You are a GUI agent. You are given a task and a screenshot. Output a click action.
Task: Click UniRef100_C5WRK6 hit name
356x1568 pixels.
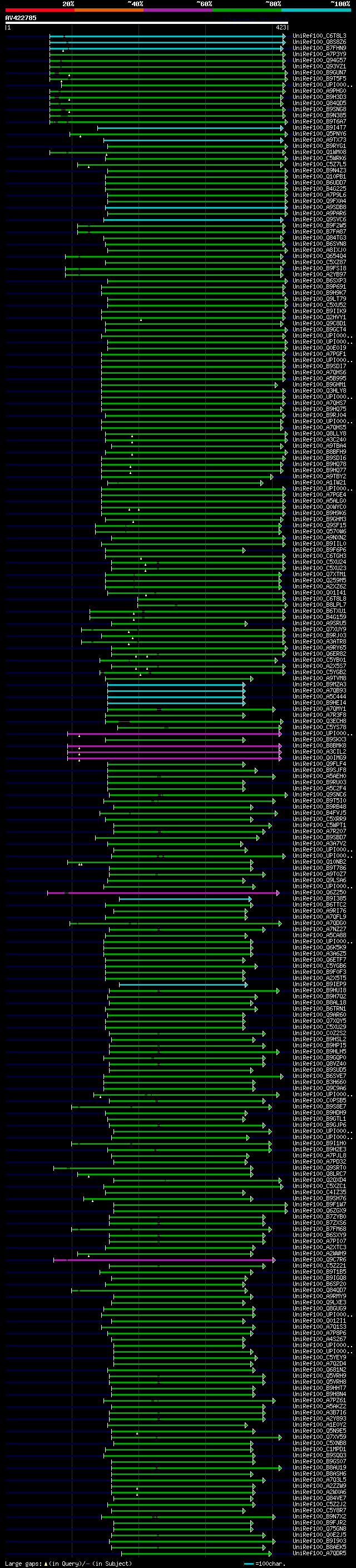(319, 159)
